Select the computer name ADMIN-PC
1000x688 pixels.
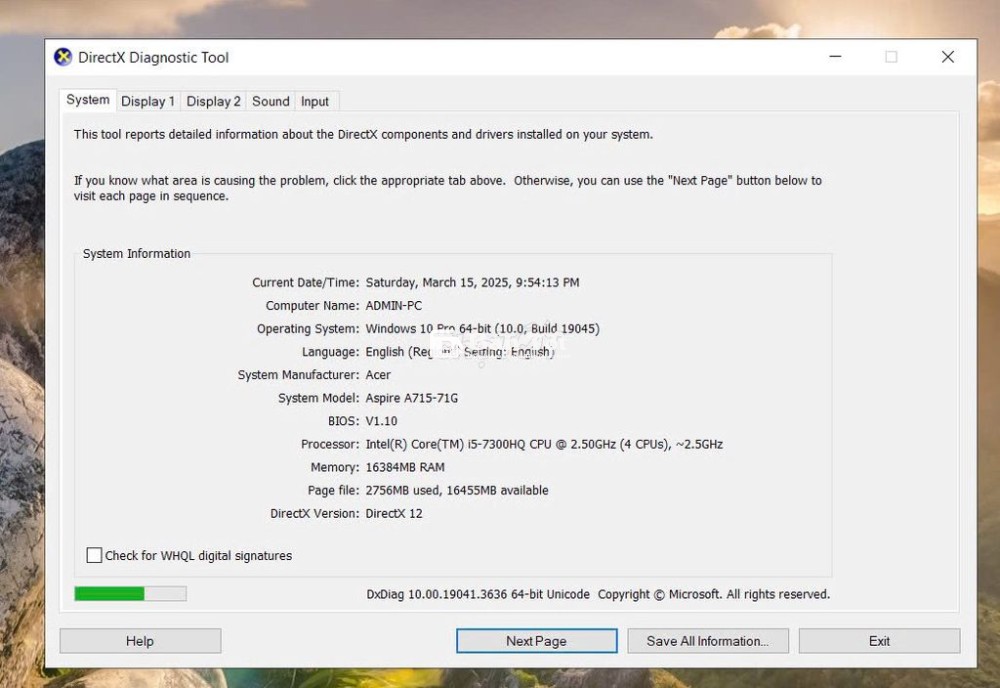point(393,305)
